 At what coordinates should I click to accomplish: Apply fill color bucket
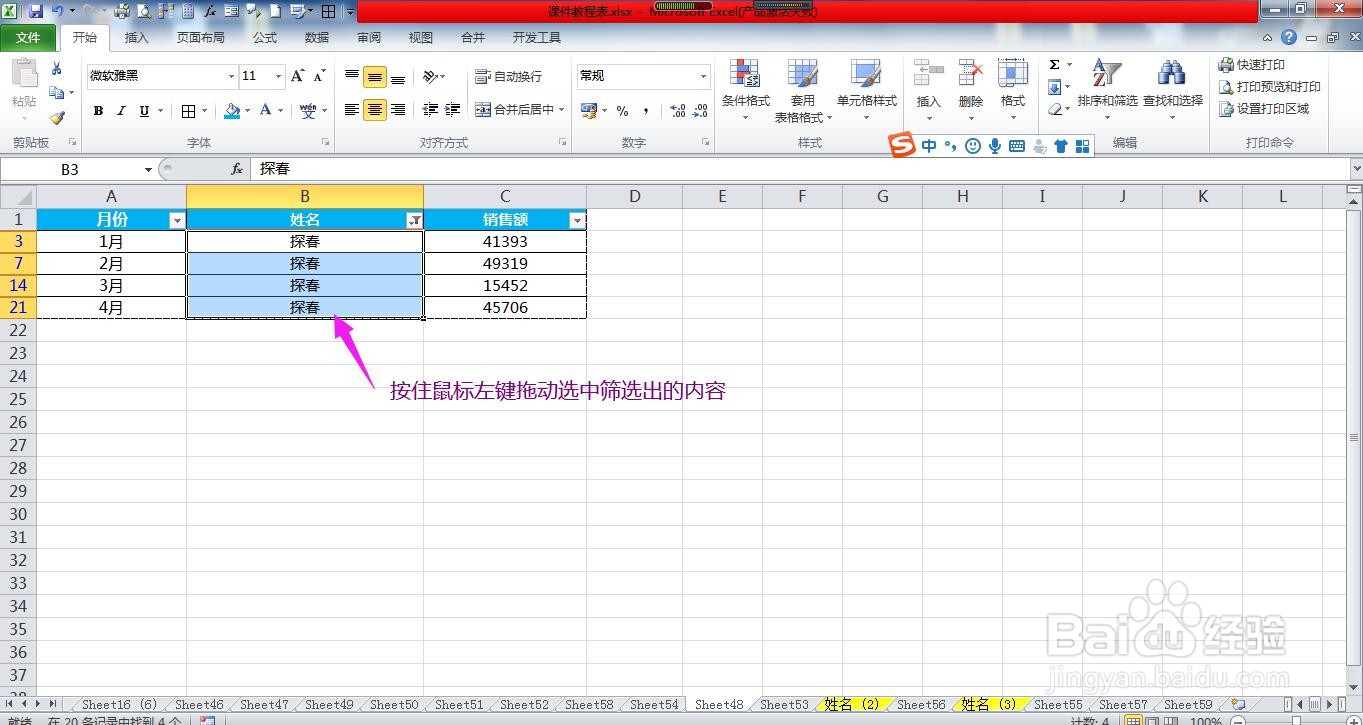(232, 111)
